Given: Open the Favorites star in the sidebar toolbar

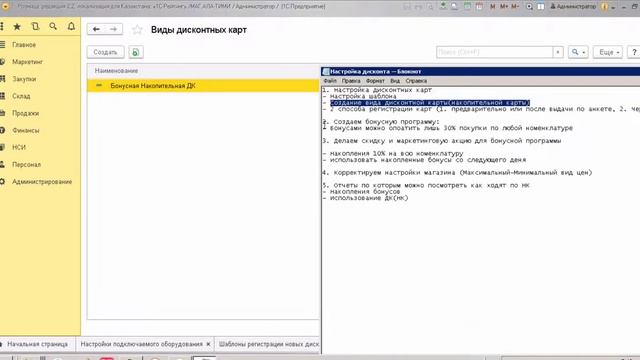Looking at the screenshot, I should click(x=17, y=27).
